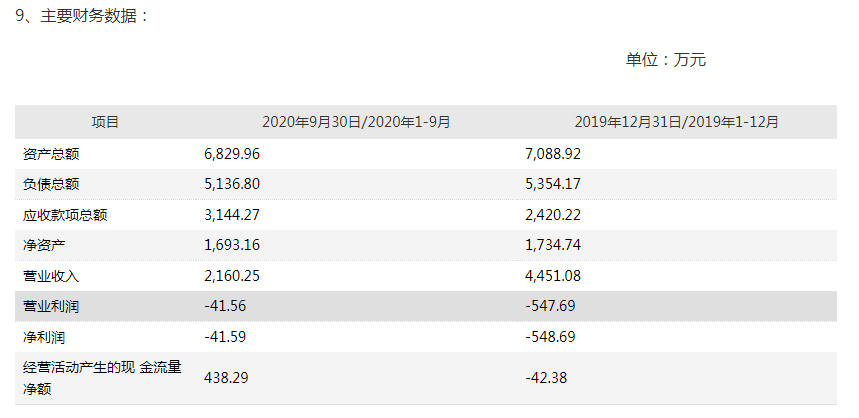This screenshot has height=418, width=859.
Task: Select the 2020年9月30日/2020年1-9月 column header
Action: point(356,122)
